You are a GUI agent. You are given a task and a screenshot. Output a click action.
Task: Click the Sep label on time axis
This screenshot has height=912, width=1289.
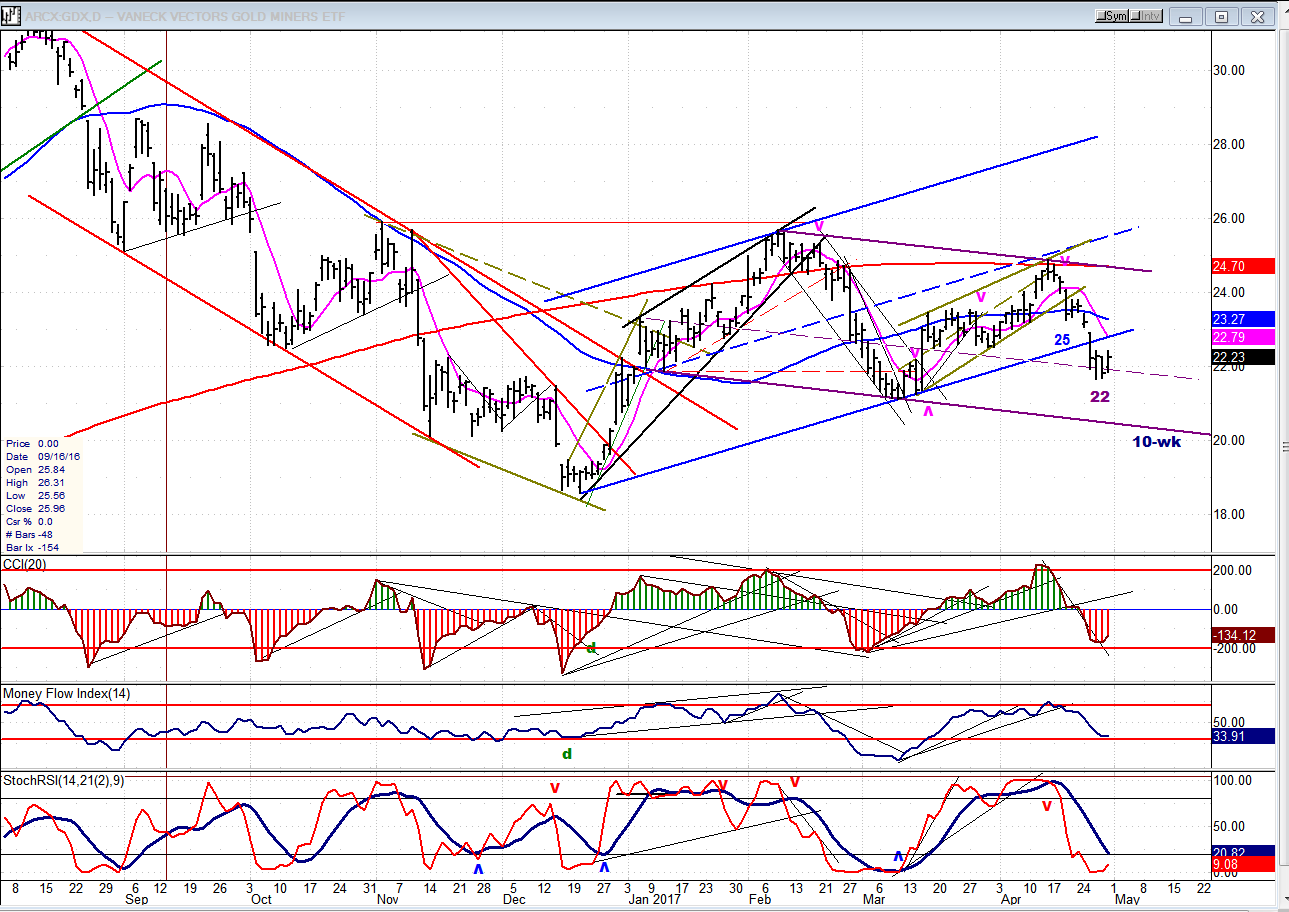pyautogui.click(x=138, y=898)
